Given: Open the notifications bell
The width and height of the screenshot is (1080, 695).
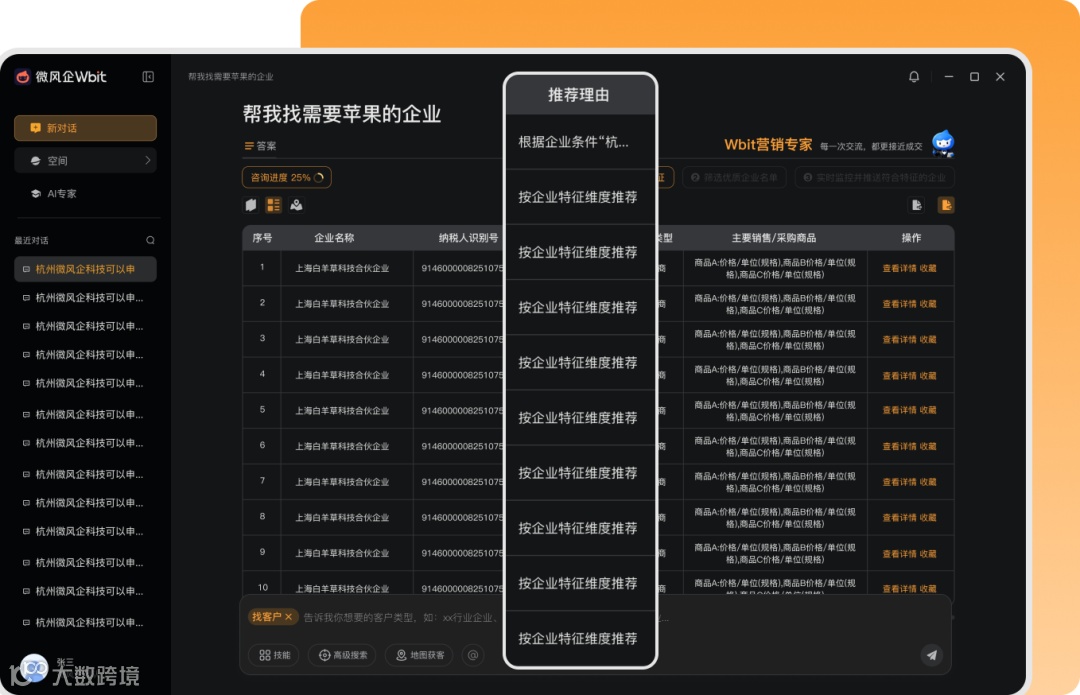Looking at the screenshot, I should click(x=913, y=76).
